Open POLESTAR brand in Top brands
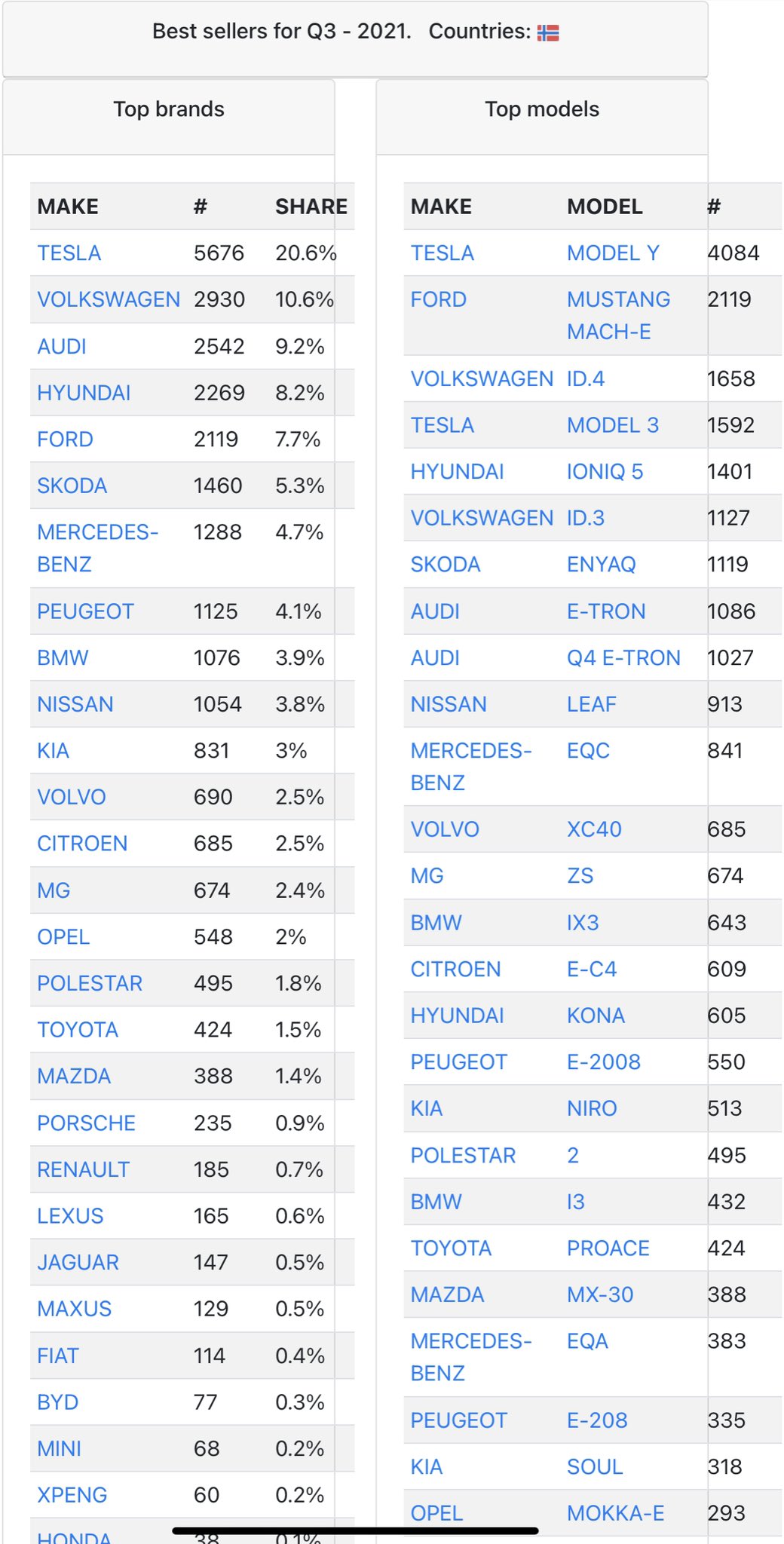784x1544 pixels. point(90,983)
